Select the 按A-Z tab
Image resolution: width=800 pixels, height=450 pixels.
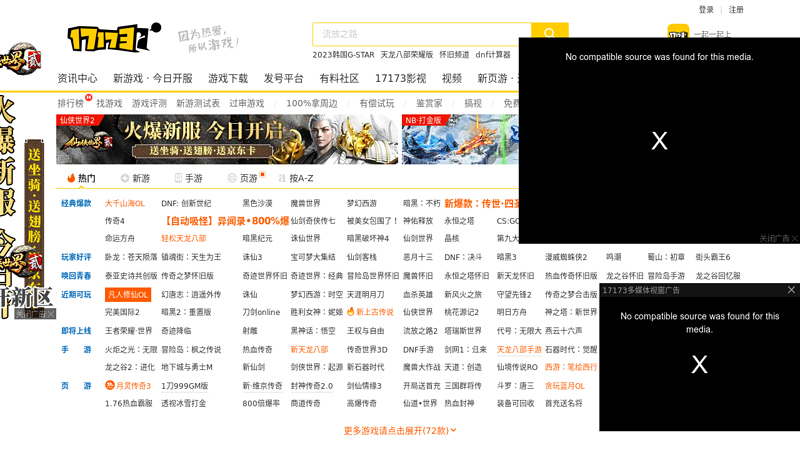click(296, 178)
